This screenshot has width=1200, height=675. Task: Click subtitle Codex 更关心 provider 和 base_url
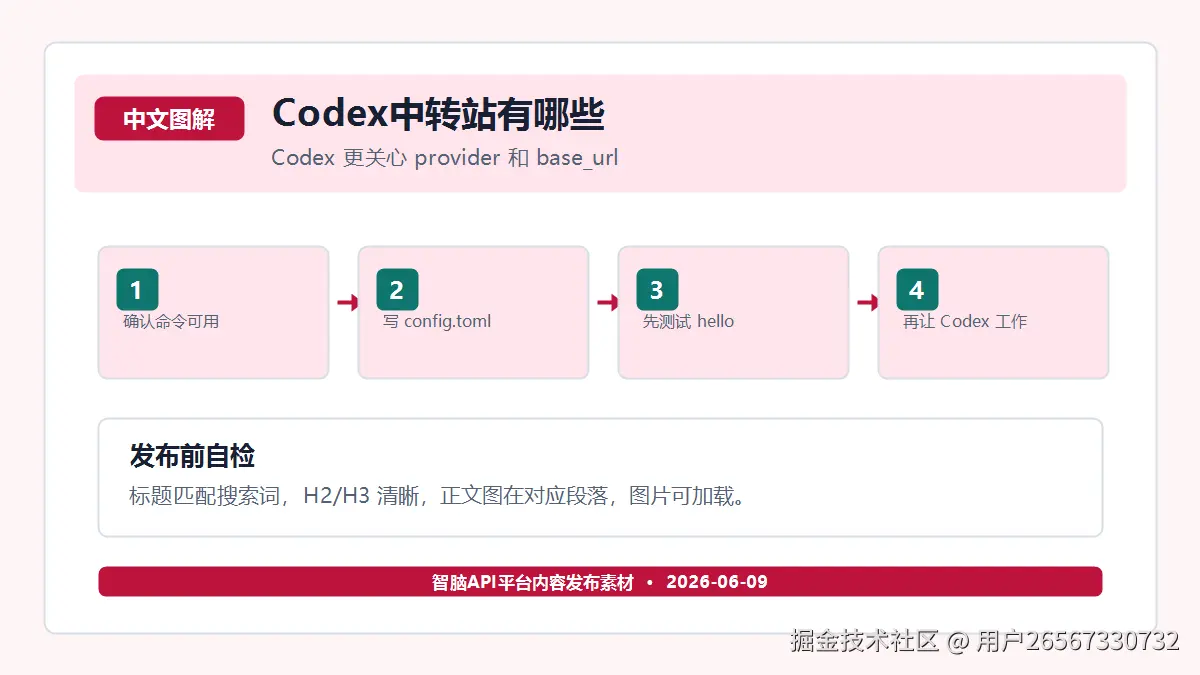pyautogui.click(x=445, y=158)
